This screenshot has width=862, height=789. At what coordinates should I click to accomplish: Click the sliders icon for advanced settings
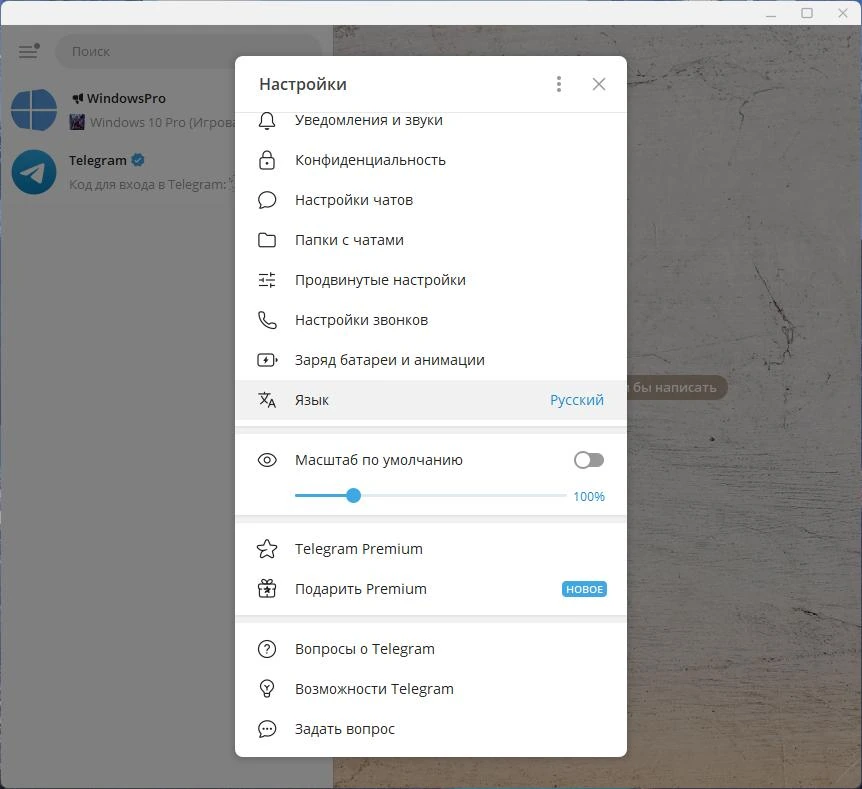[x=267, y=280]
